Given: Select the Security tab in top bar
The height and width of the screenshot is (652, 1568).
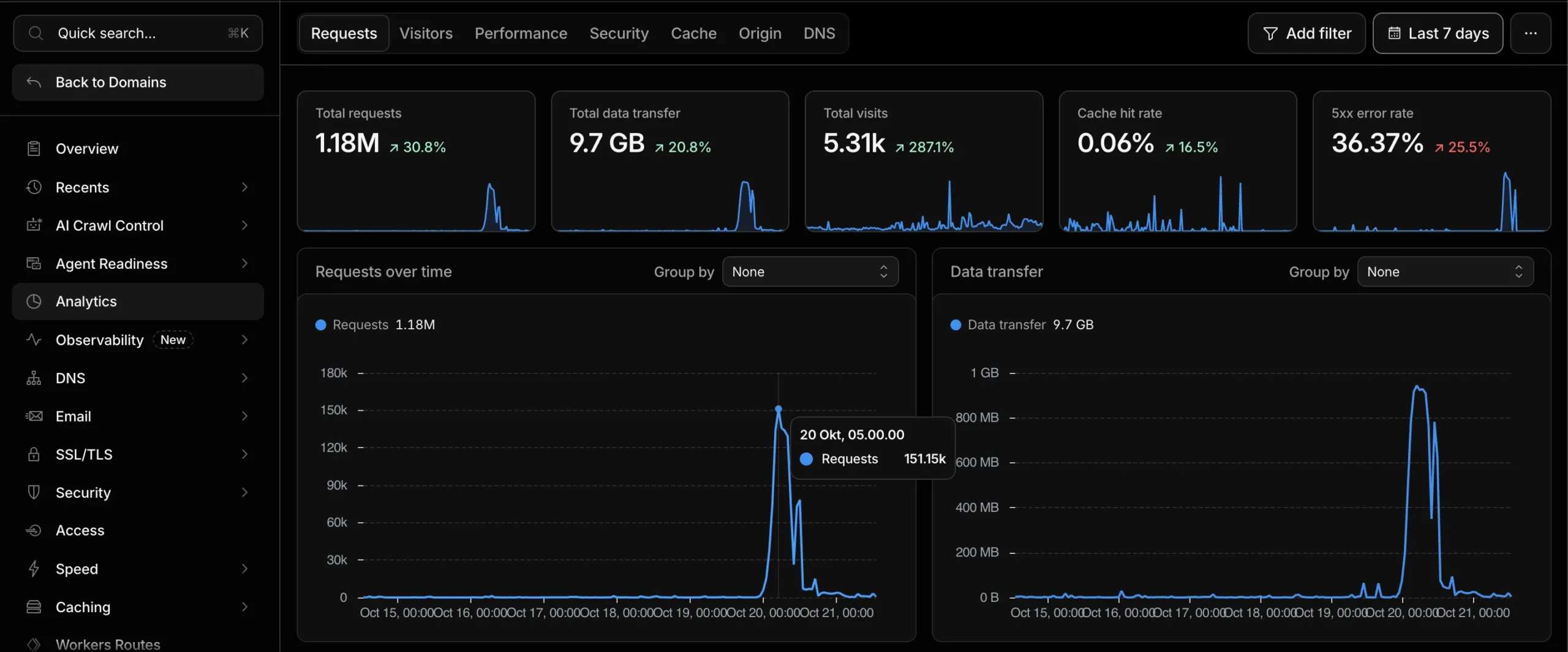Looking at the screenshot, I should (619, 33).
